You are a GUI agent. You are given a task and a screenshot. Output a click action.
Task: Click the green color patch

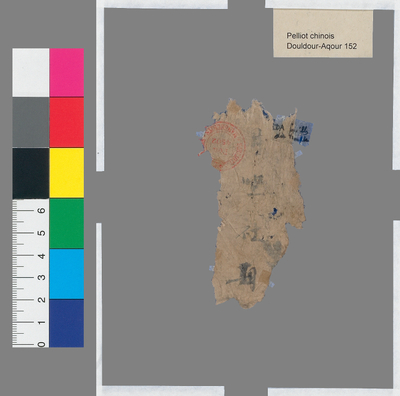(x=67, y=224)
